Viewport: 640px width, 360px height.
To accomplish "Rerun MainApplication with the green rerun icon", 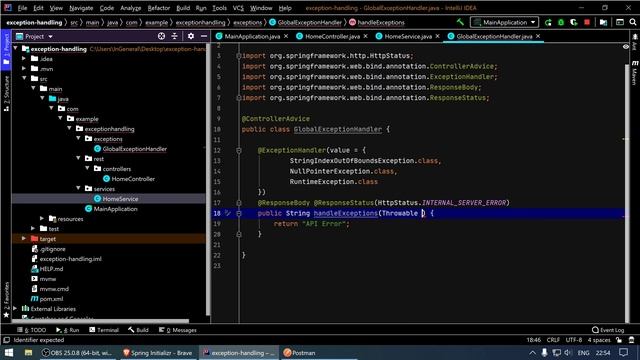I will pyautogui.click(x=548, y=22).
